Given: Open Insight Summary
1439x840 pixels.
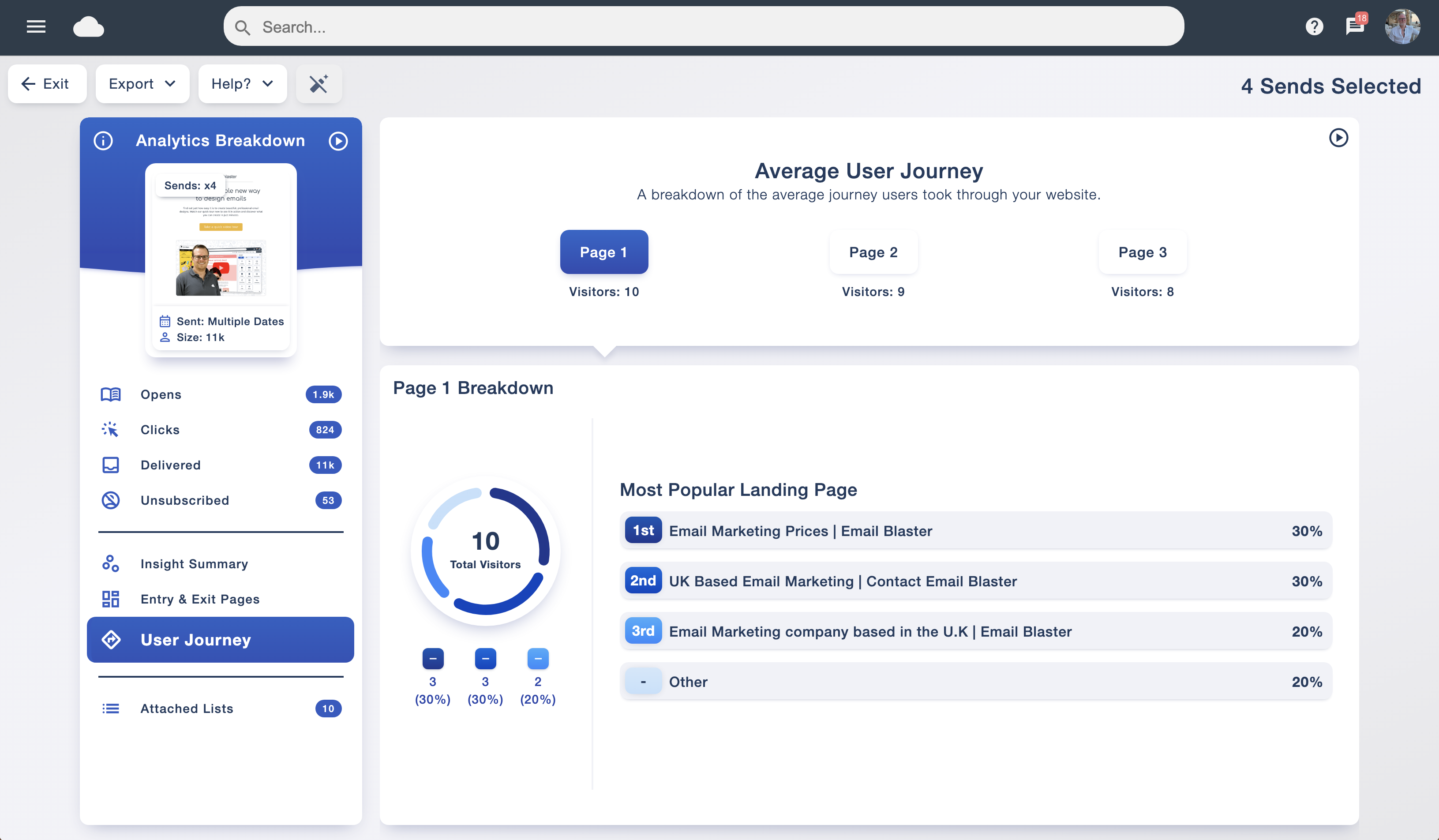Looking at the screenshot, I should click(x=221, y=564).
